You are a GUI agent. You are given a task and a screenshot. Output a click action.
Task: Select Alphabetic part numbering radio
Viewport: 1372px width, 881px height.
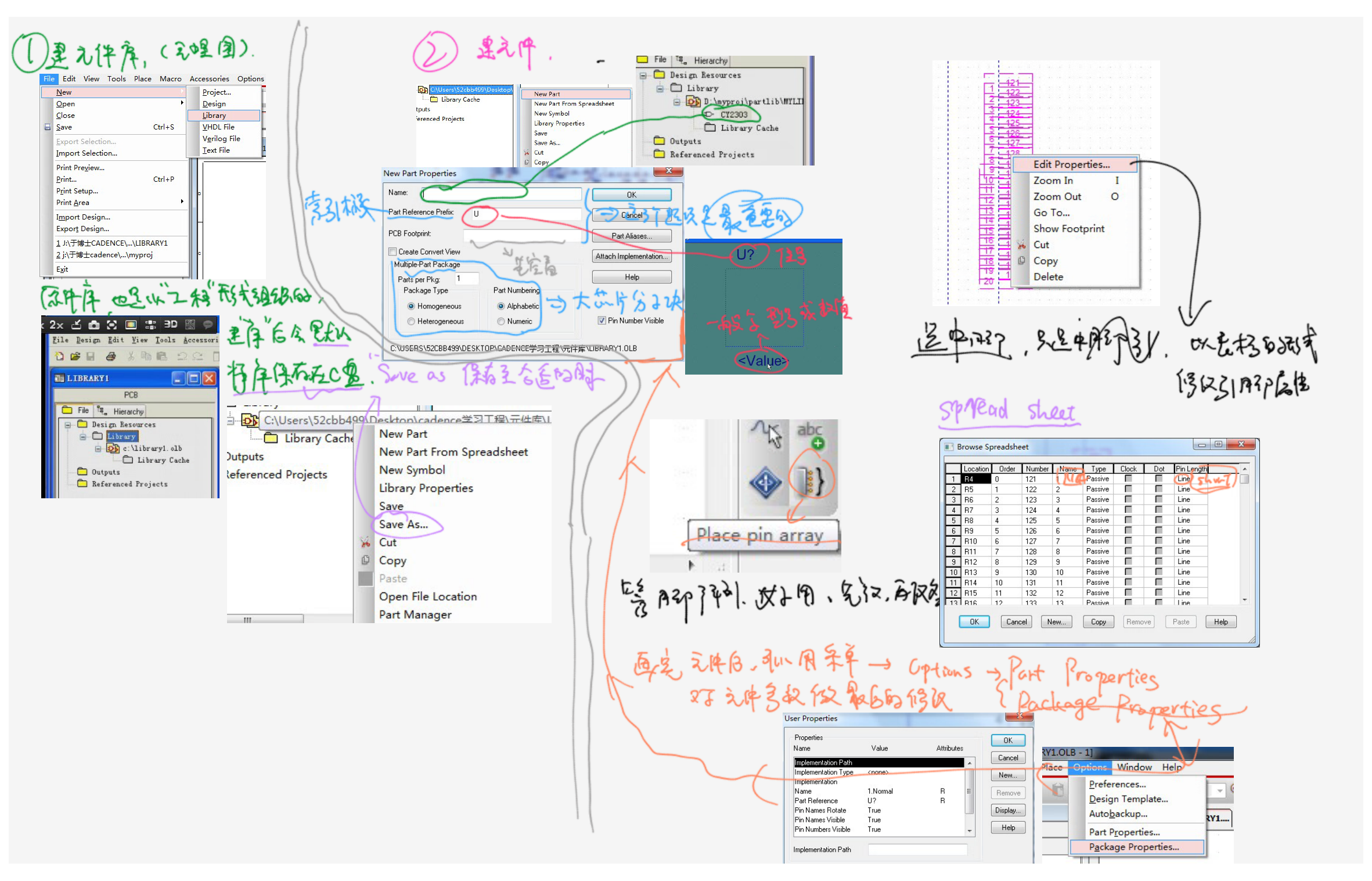pos(500,306)
